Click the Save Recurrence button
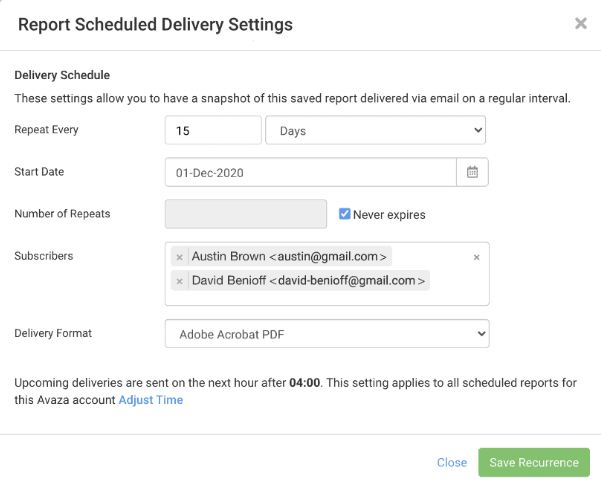 (534, 462)
